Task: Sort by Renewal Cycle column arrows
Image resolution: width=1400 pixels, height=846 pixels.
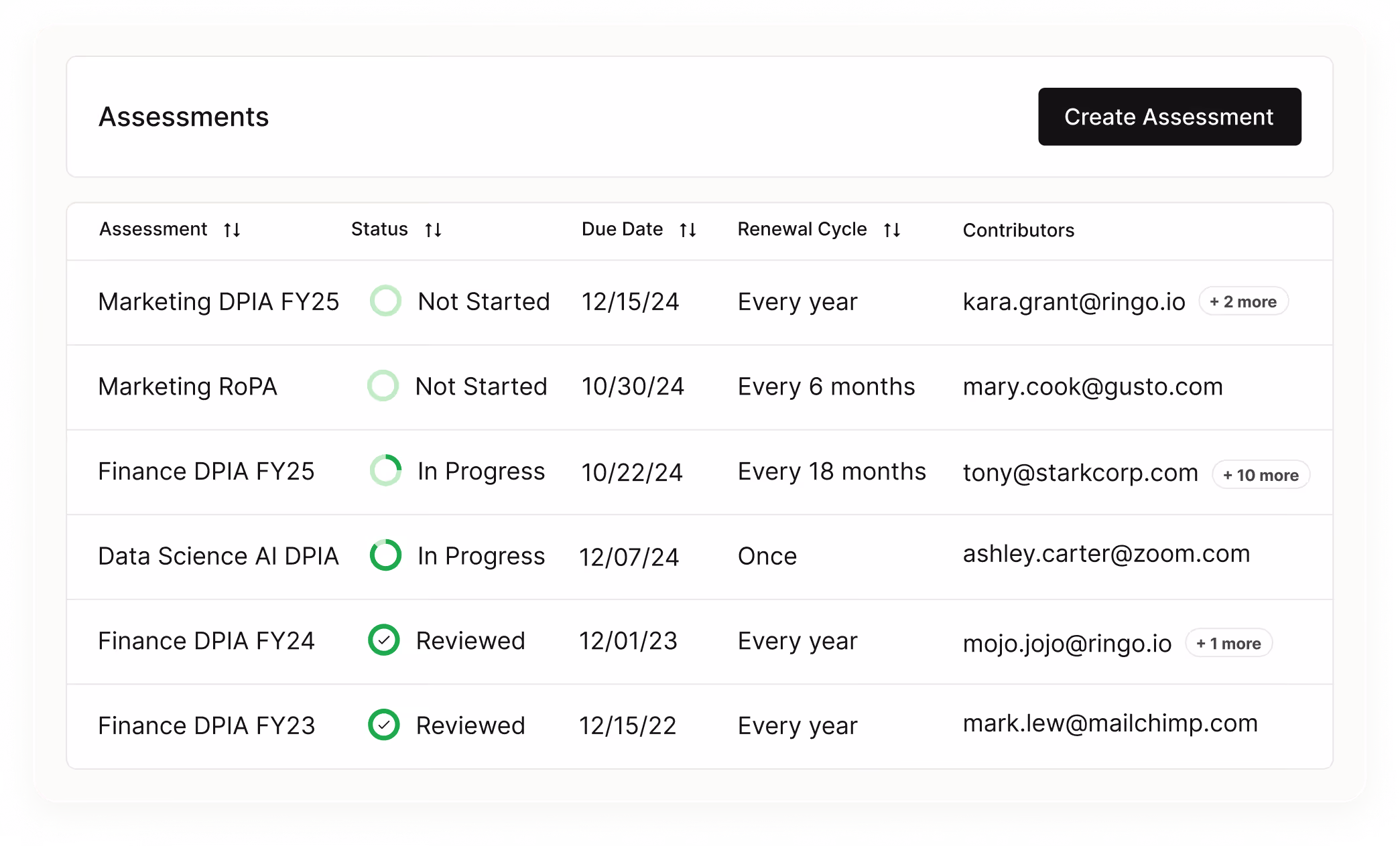Action: tap(891, 230)
